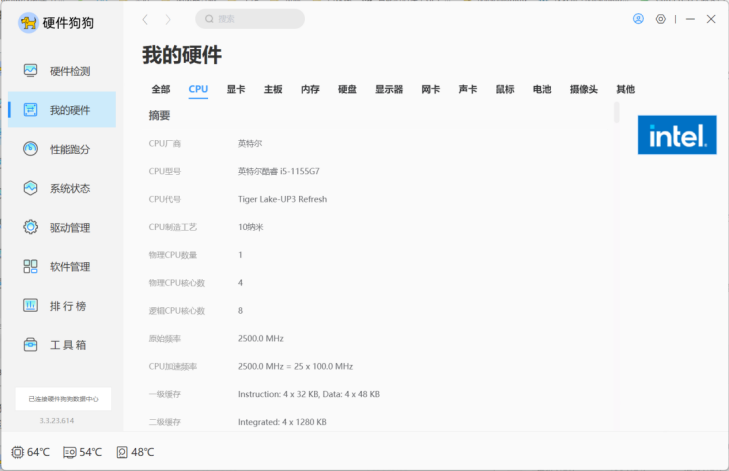
Task: Open 排行榜 menu label
Action: pos(68,306)
